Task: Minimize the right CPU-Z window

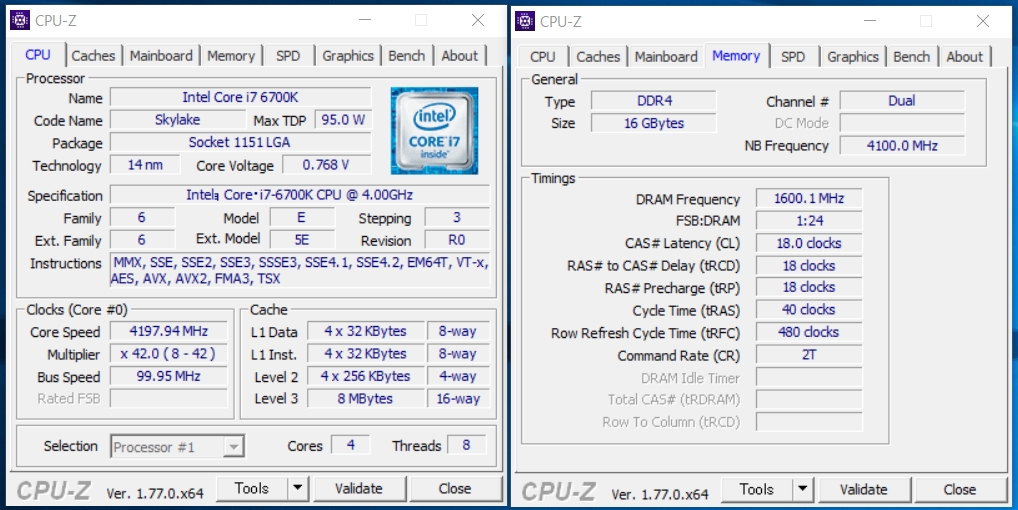Action: (x=870, y=21)
